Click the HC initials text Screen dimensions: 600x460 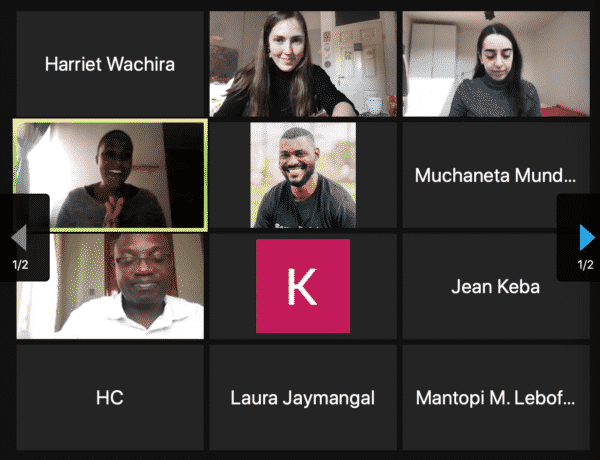tap(110, 398)
